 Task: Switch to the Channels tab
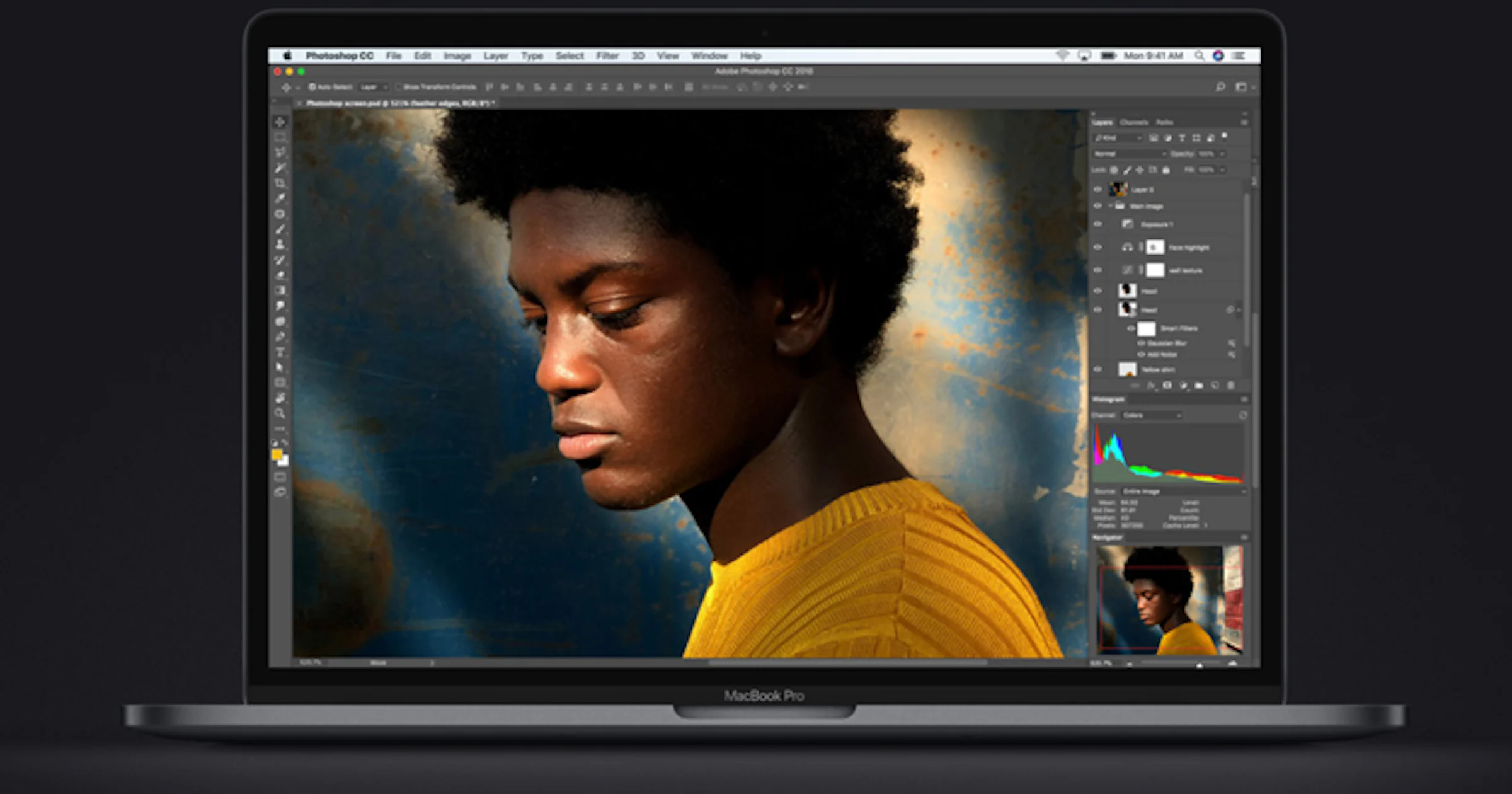pos(1134,122)
